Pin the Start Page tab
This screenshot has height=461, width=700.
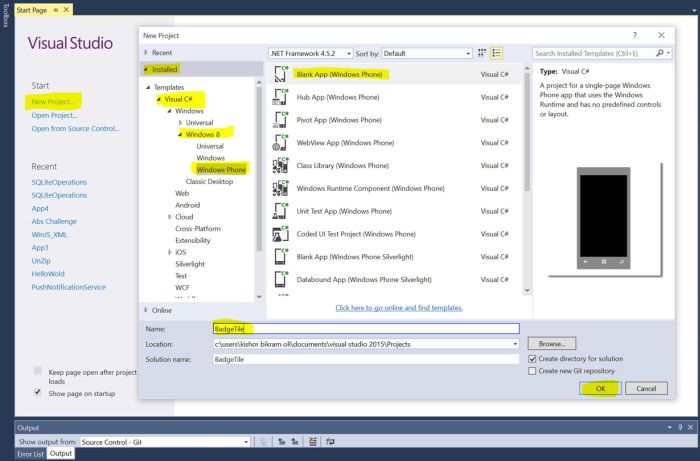(56, 10)
